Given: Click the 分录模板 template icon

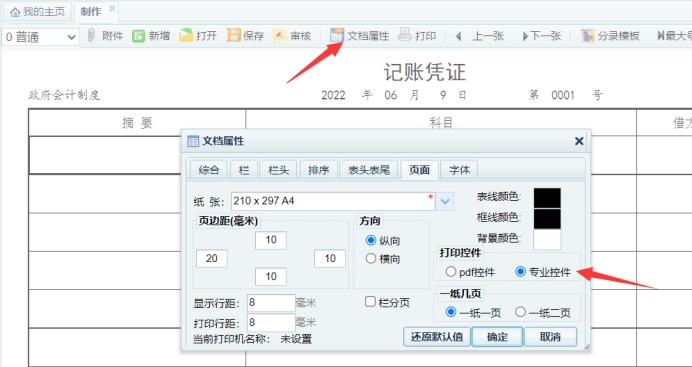Looking at the screenshot, I should point(587,36).
